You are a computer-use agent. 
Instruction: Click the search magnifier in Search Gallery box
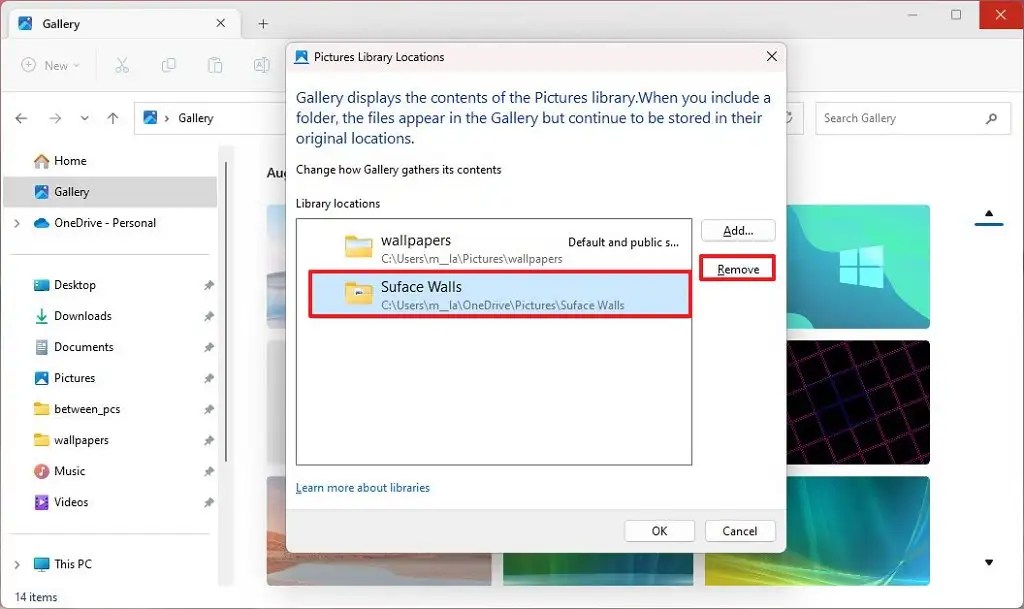tap(991, 118)
